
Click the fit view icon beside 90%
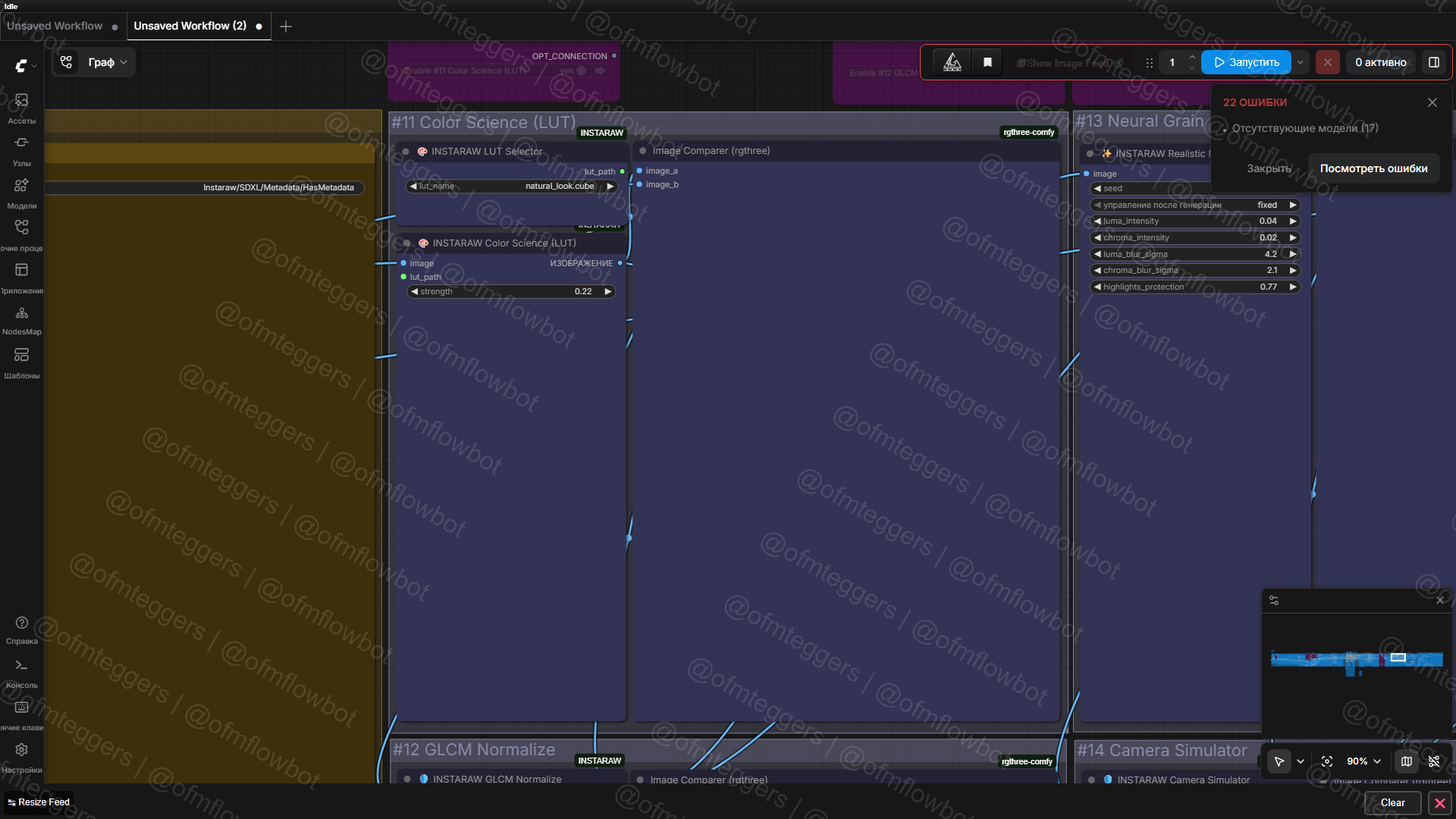[x=1327, y=761]
